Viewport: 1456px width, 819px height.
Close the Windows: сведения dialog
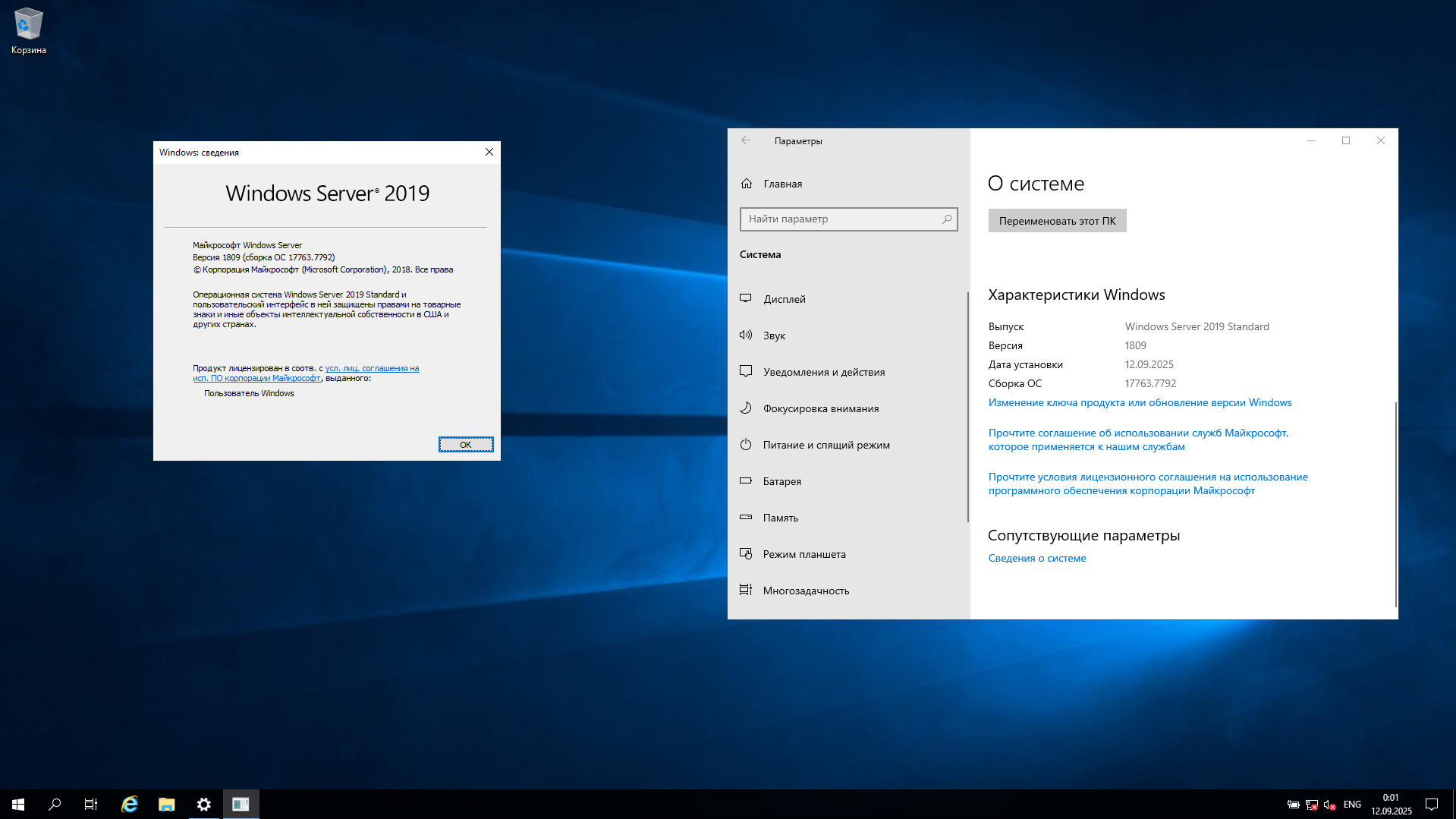[x=489, y=153]
